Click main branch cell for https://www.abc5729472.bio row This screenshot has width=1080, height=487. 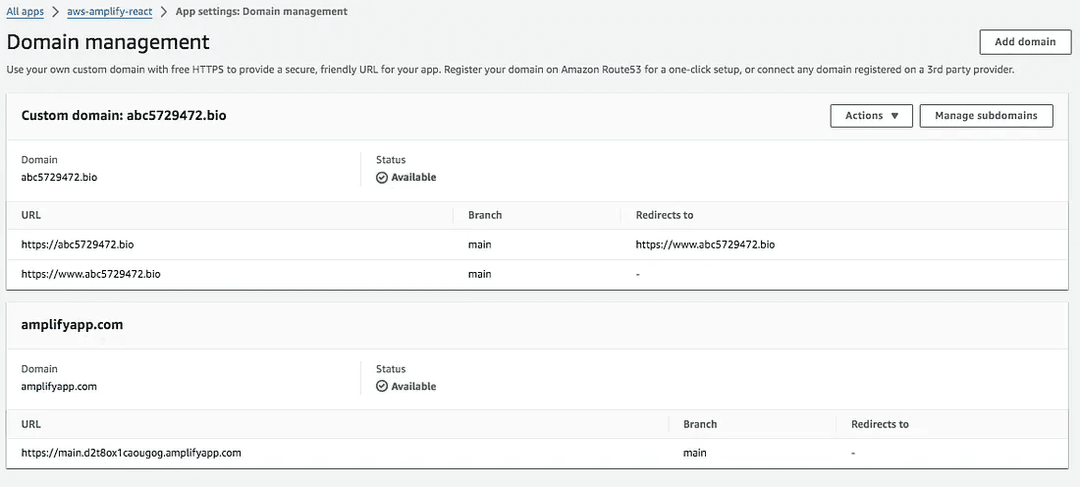pyautogui.click(x=479, y=274)
